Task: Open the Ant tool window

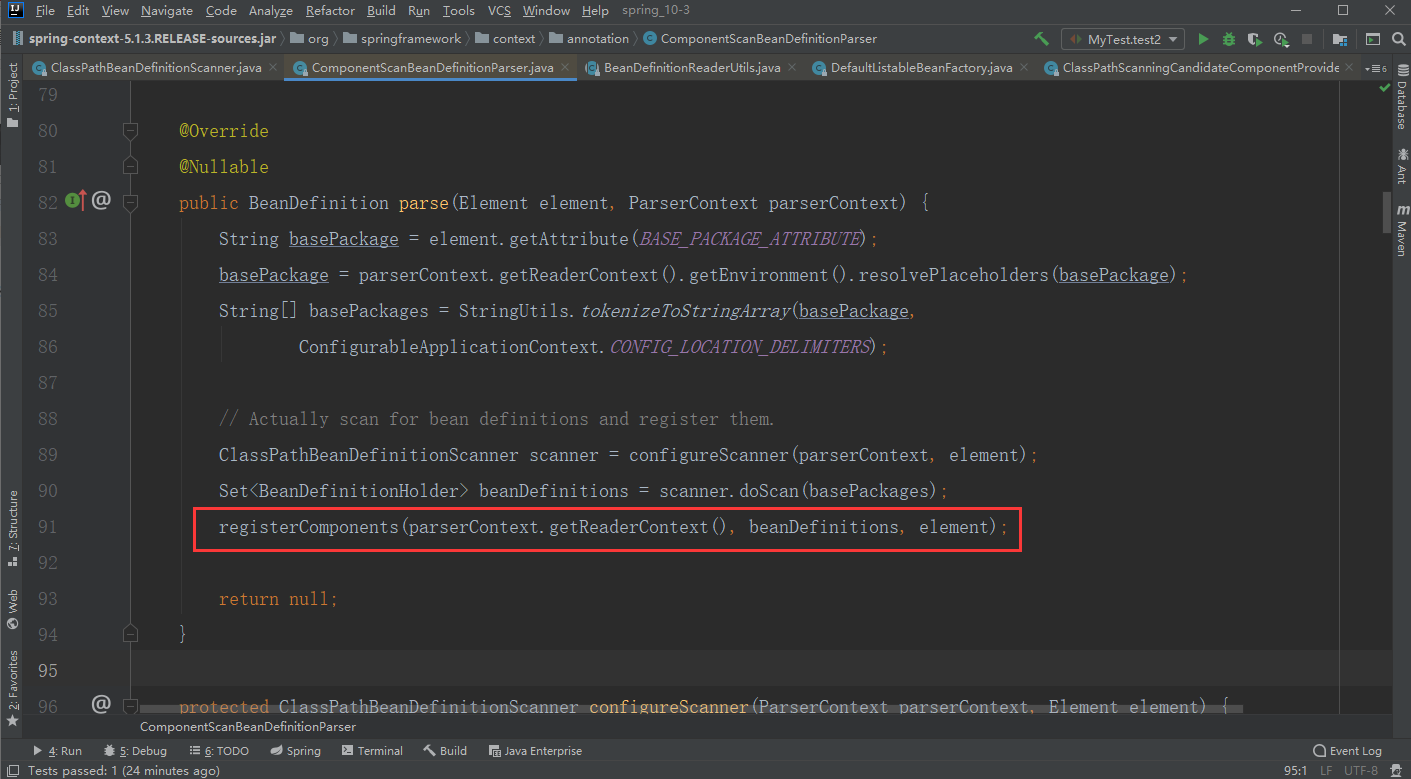Action: pyautogui.click(x=1401, y=167)
